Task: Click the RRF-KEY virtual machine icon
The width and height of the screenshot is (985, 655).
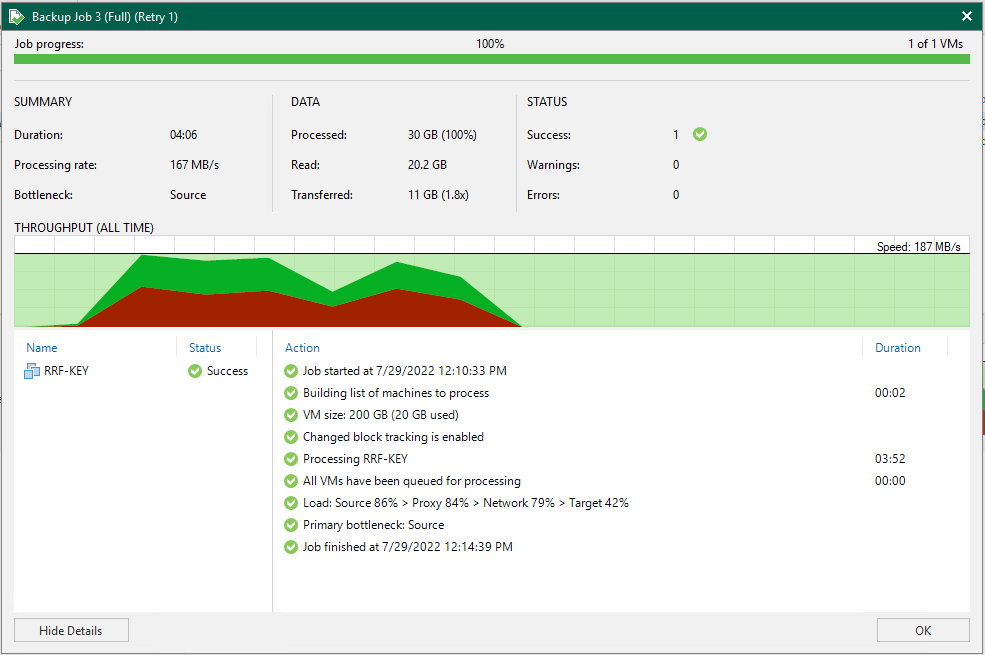Action: click(x=32, y=371)
